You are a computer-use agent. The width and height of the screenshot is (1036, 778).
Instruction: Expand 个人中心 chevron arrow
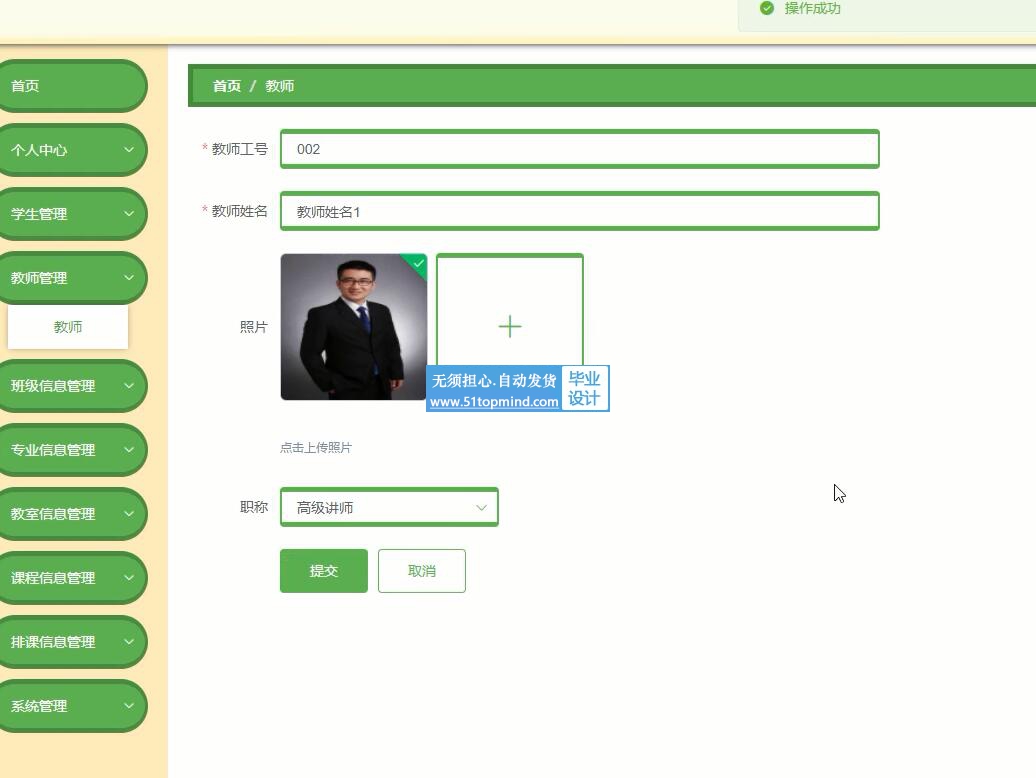(x=129, y=150)
